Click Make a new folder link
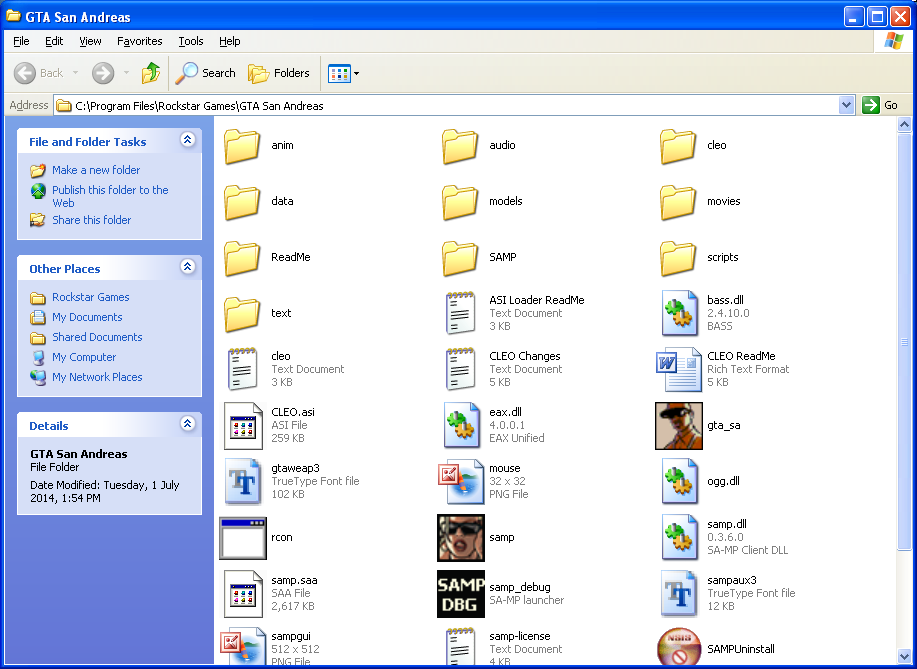 96,170
